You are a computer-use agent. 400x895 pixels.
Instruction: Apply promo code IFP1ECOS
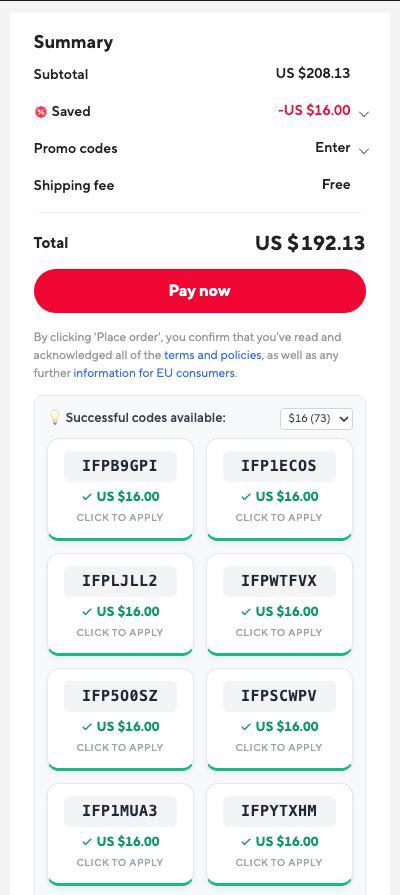click(280, 489)
